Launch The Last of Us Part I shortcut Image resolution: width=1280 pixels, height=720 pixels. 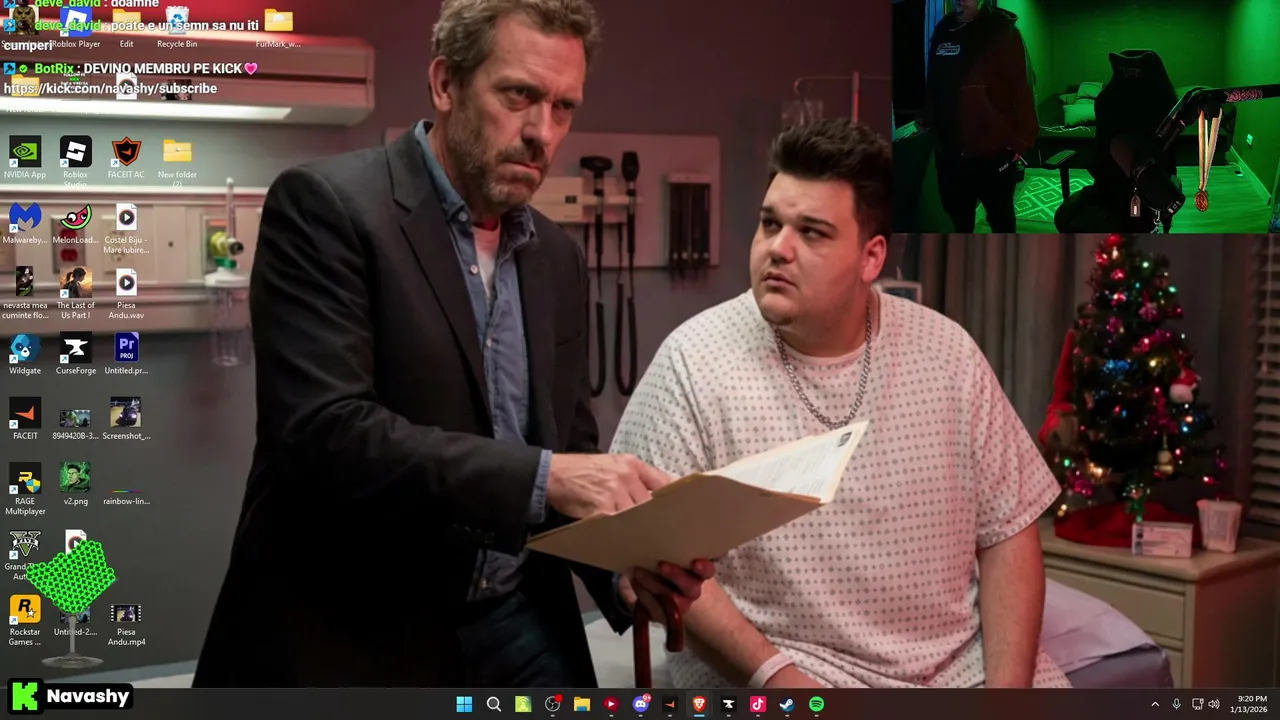[x=75, y=293]
